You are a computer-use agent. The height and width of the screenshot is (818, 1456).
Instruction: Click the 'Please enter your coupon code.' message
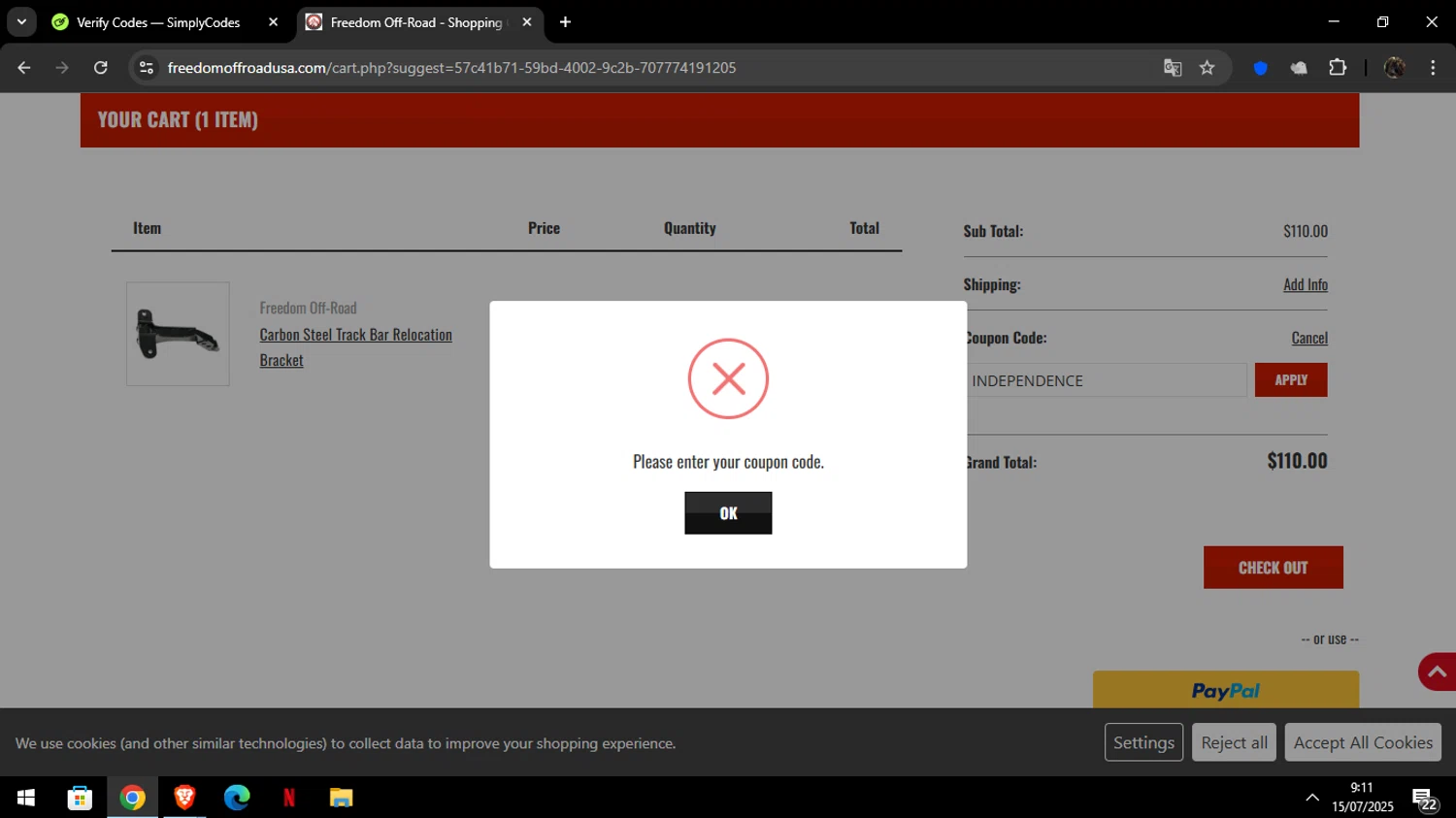728,462
